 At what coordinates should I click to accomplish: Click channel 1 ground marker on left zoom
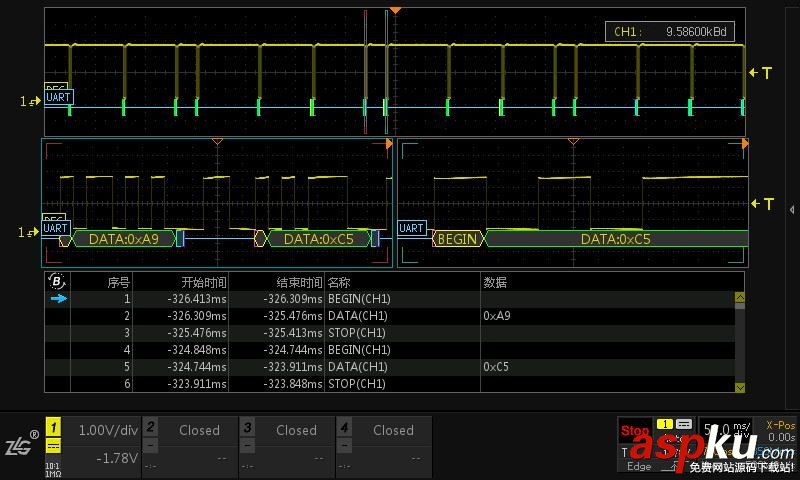point(28,233)
